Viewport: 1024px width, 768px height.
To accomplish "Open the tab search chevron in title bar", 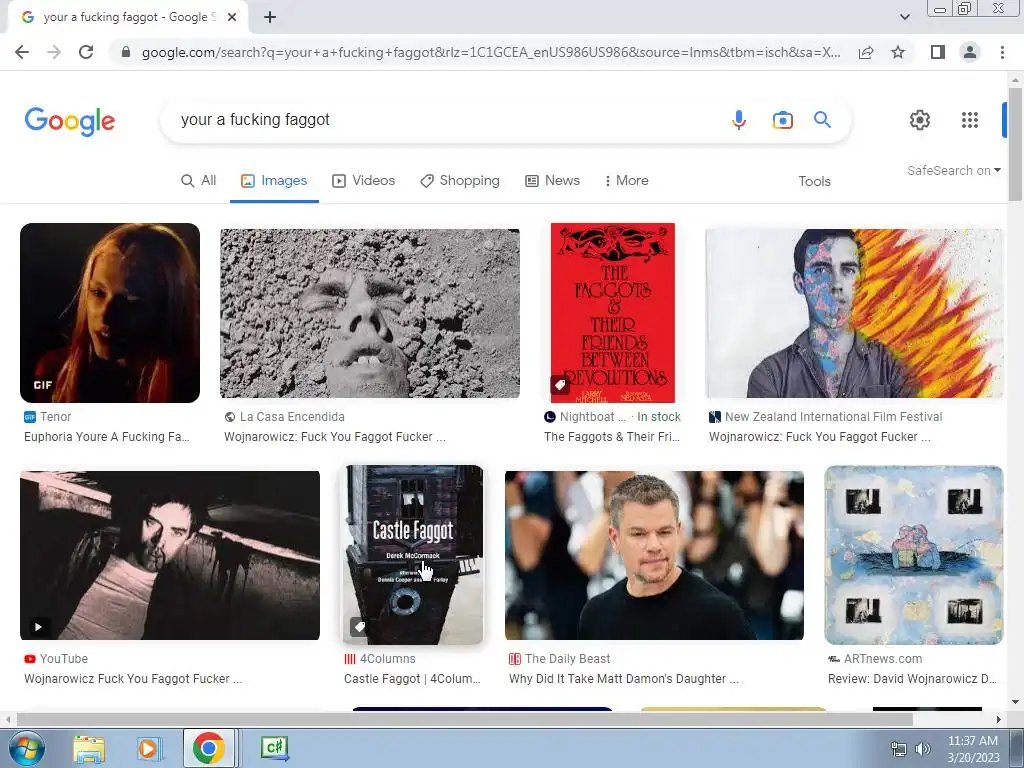I will click(x=904, y=17).
